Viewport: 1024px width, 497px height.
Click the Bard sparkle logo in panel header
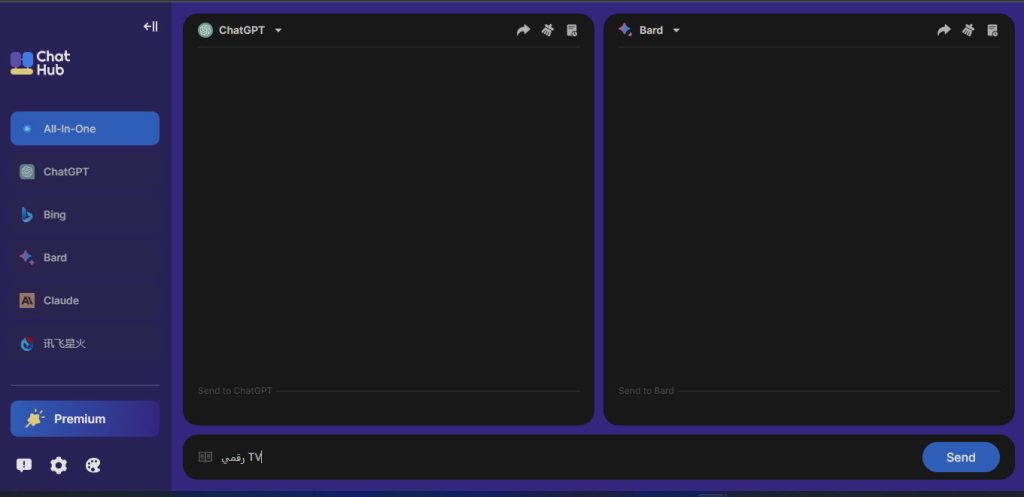coord(625,29)
